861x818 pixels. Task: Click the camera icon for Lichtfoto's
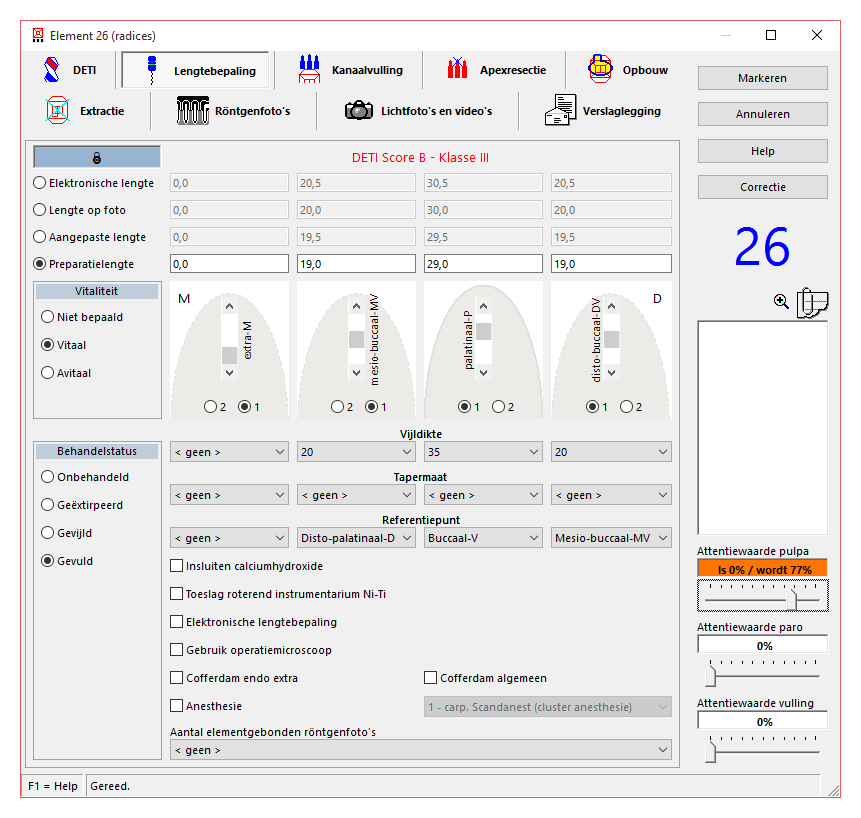pyautogui.click(x=359, y=110)
